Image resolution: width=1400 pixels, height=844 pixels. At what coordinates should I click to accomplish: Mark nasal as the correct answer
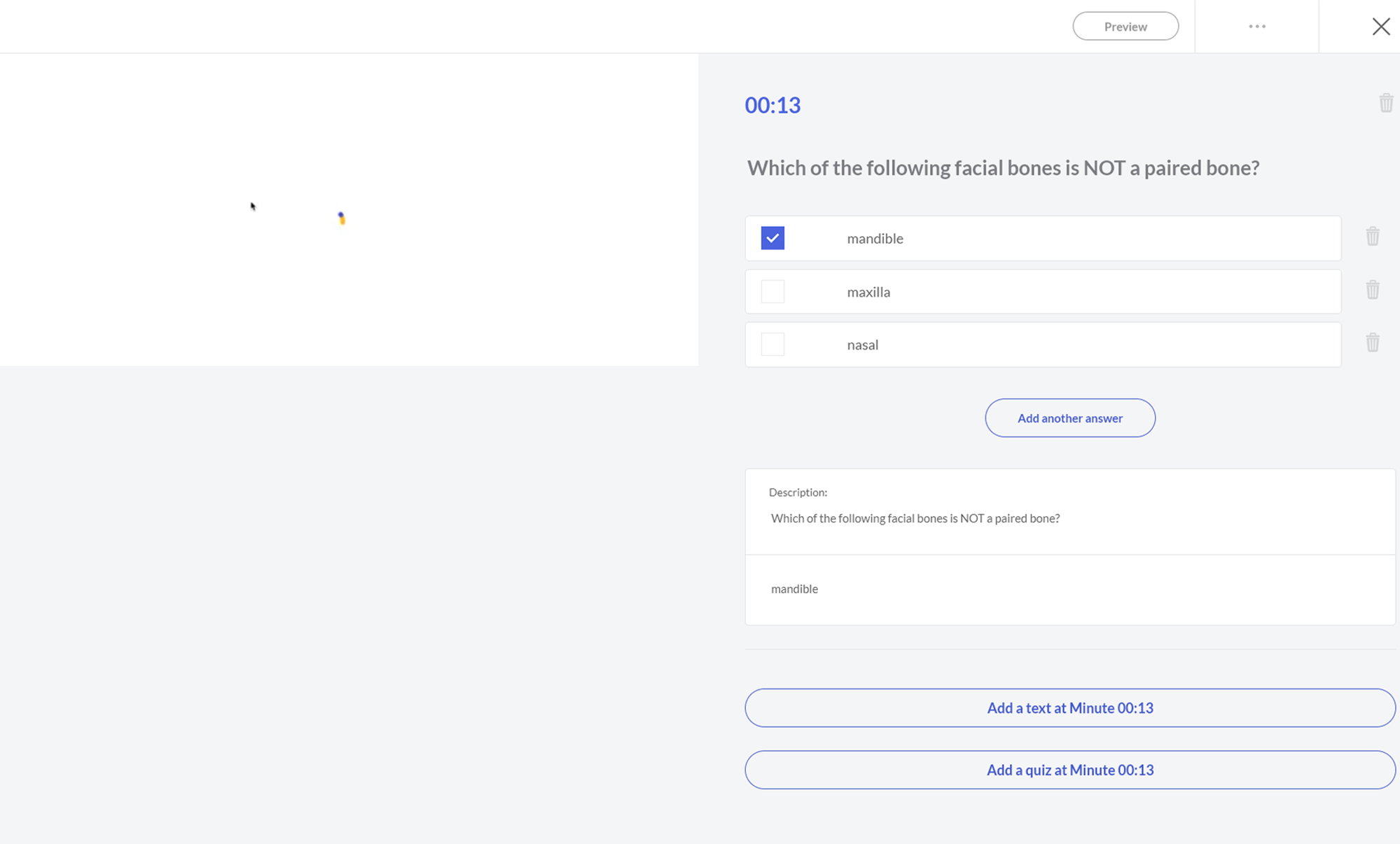pos(772,345)
